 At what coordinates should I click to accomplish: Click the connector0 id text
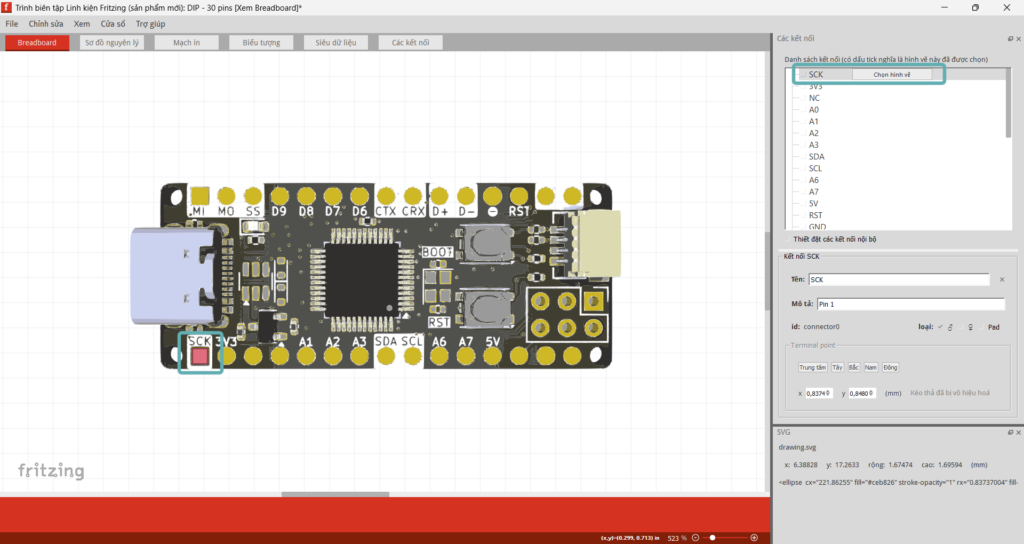pyautogui.click(x=822, y=327)
